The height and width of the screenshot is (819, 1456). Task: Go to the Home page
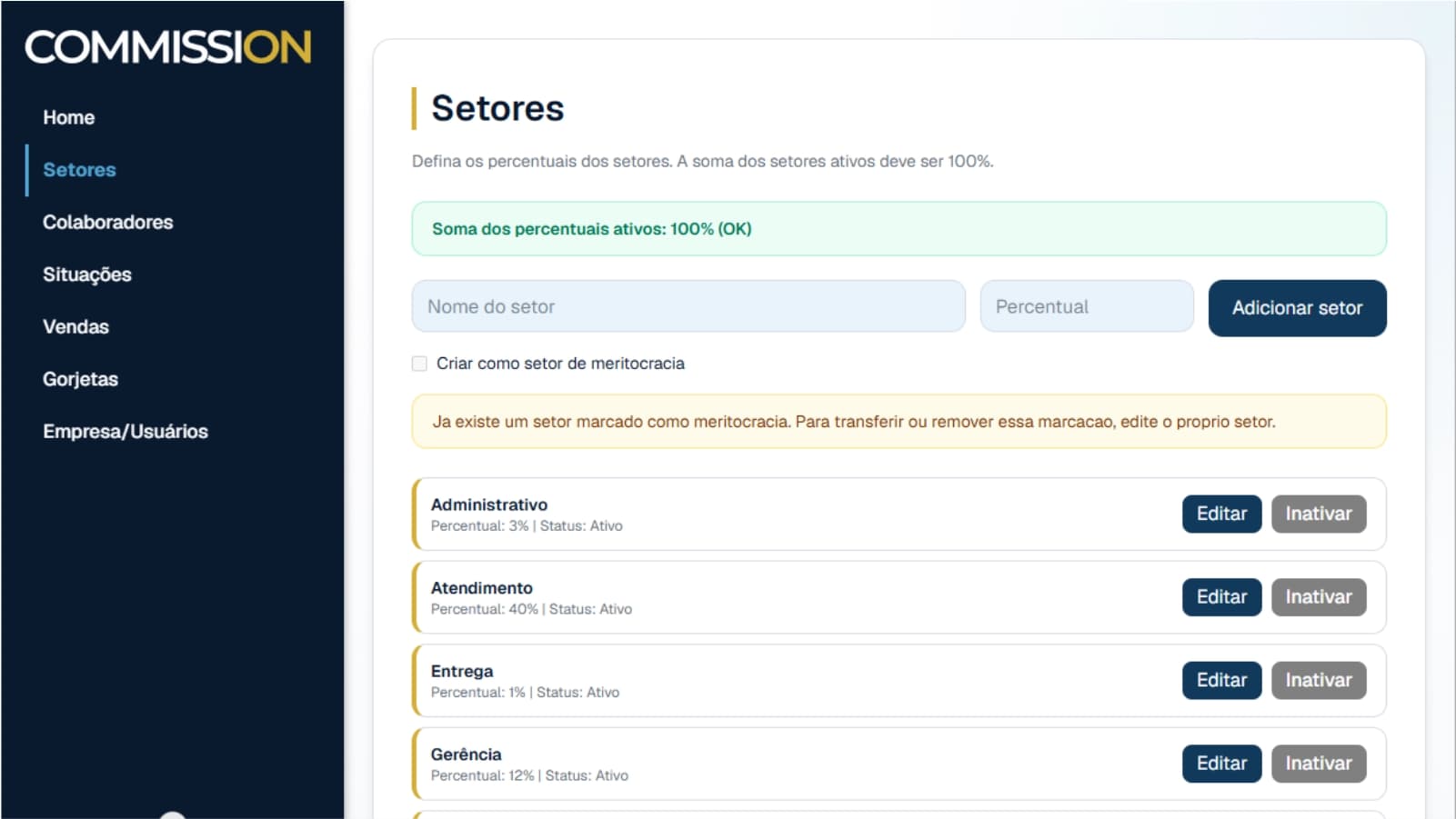[x=69, y=117]
